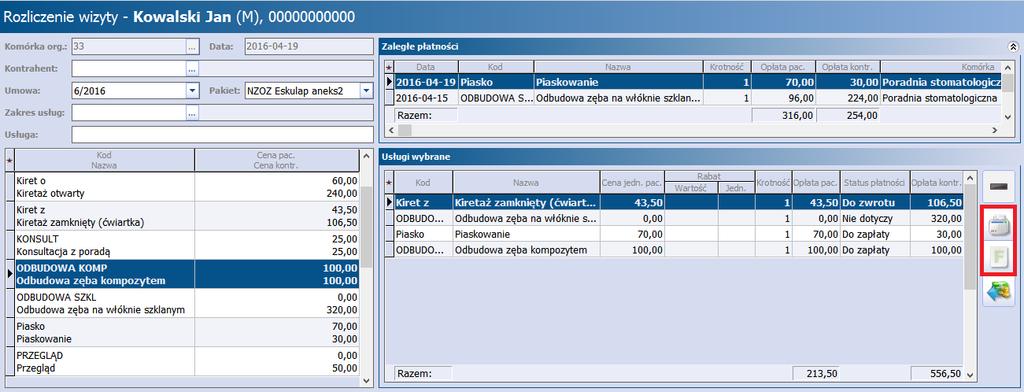Open Kontrahent browse button
Viewport: 1024px width, 392px height.
[x=192, y=68]
